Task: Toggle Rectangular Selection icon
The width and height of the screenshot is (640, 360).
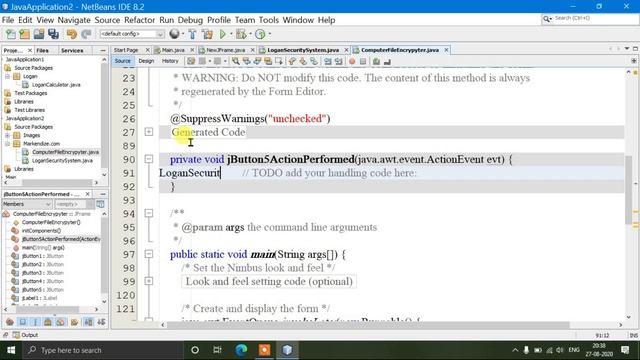Action: coord(279,62)
